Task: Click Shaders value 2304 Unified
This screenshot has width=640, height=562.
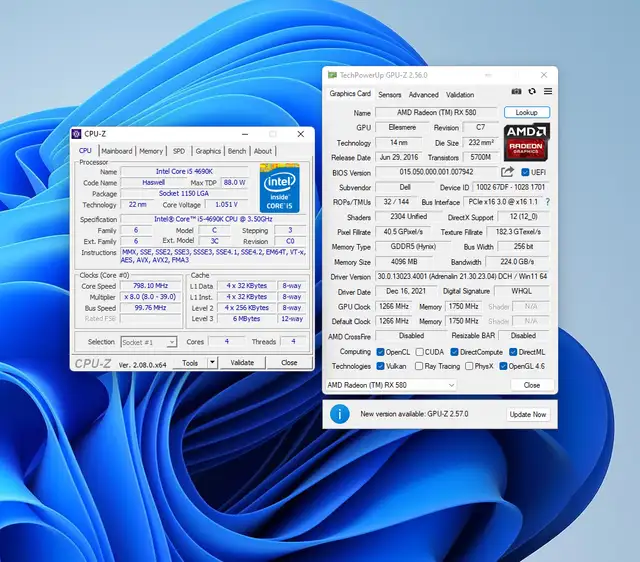Action: [409, 217]
